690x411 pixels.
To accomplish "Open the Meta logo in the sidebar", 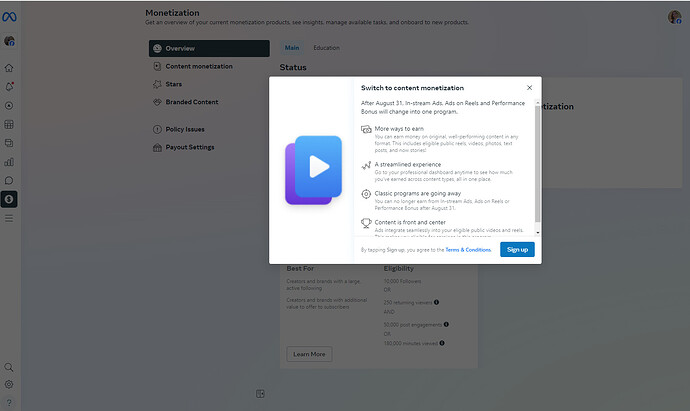I will [9, 17].
